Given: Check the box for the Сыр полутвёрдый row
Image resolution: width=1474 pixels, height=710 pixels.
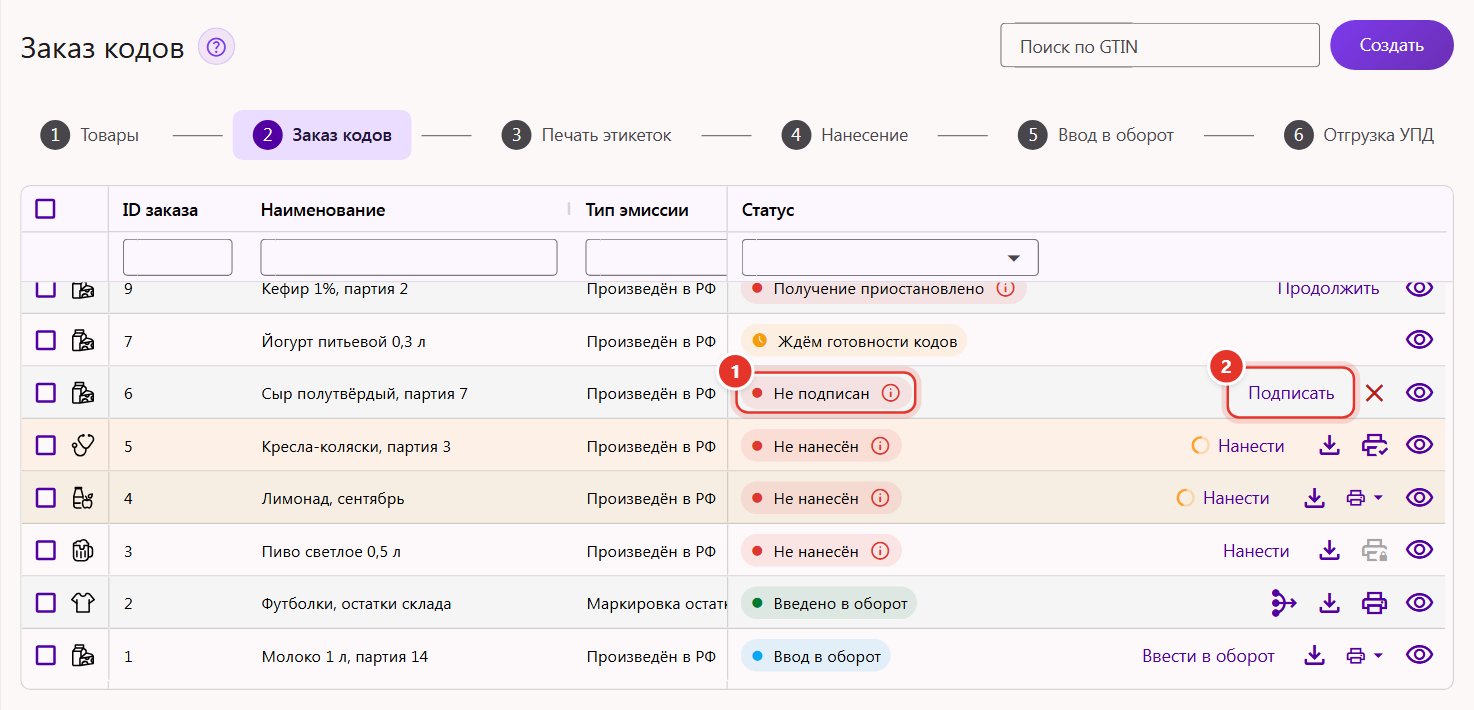Looking at the screenshot, I should (x=45, y=393).
